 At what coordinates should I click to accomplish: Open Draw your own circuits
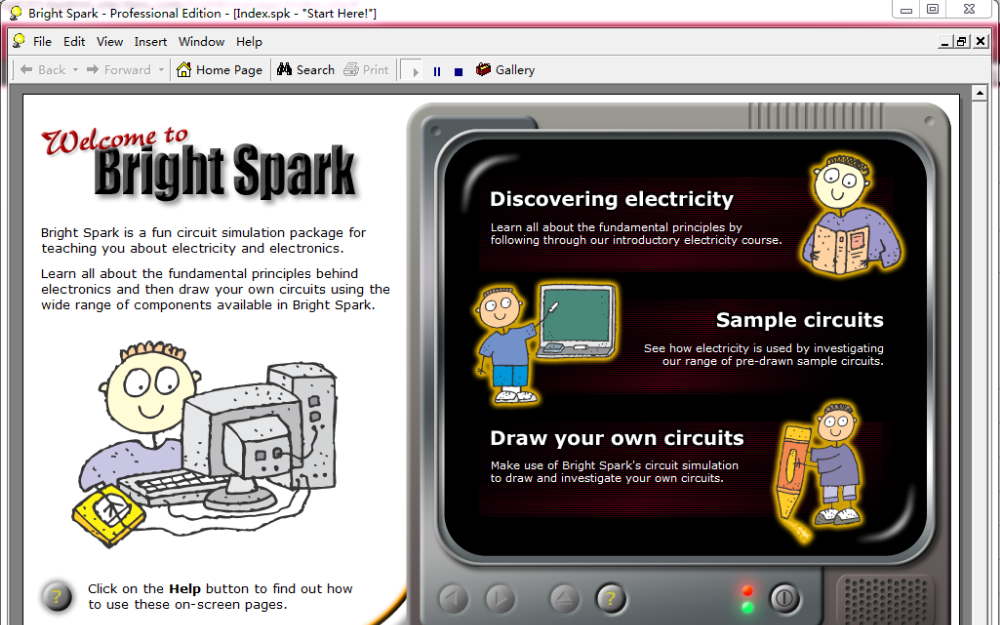click(617, 438)
